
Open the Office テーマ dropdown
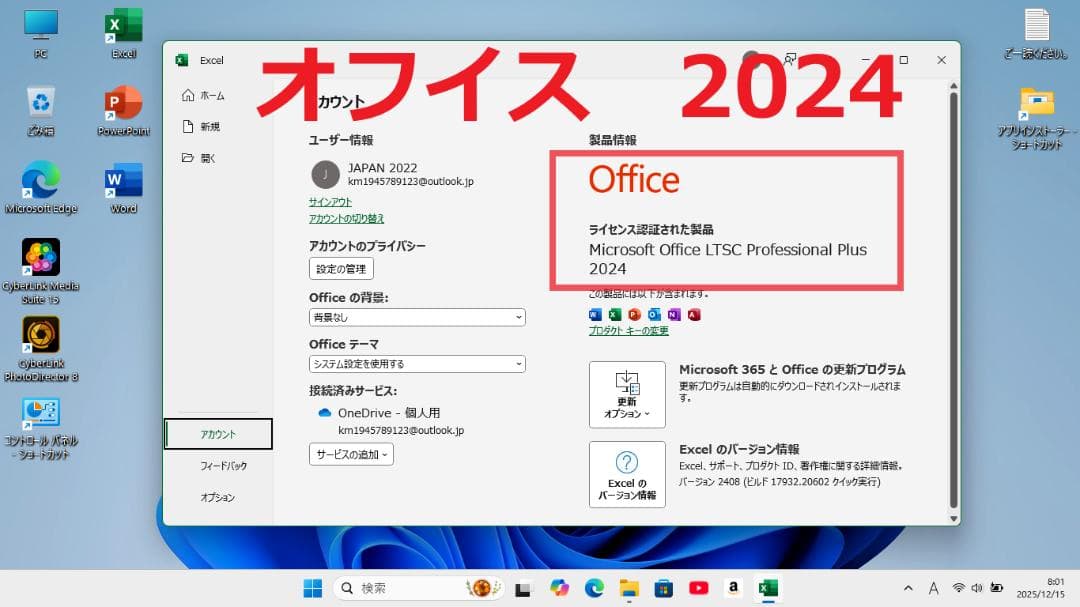coord(417,364)
